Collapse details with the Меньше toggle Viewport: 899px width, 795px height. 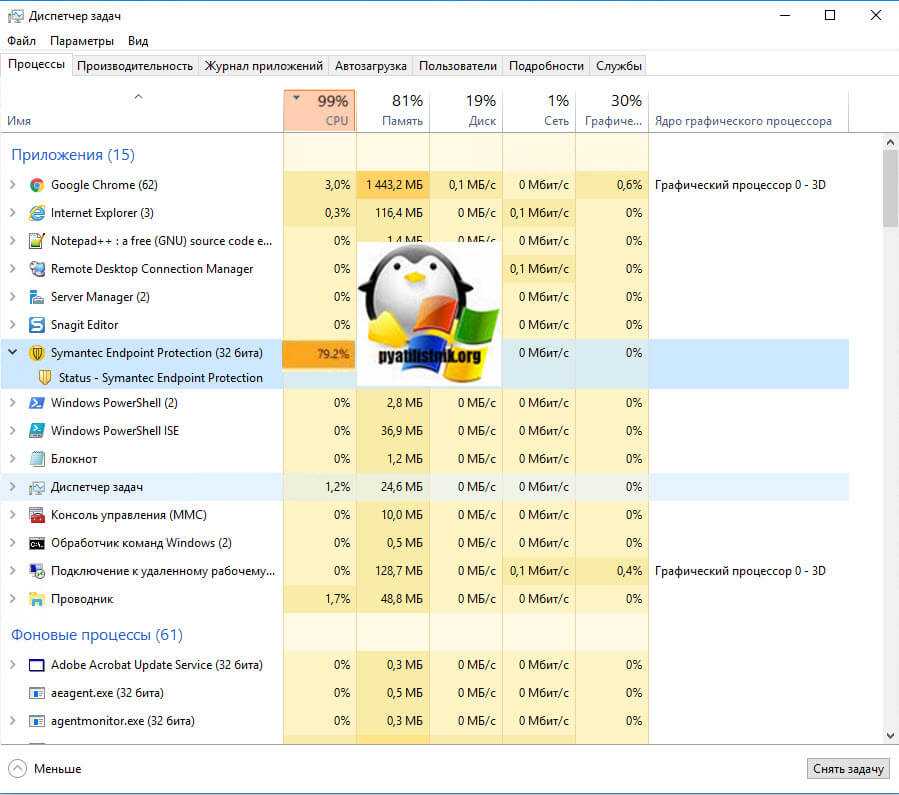pos(45,769)
